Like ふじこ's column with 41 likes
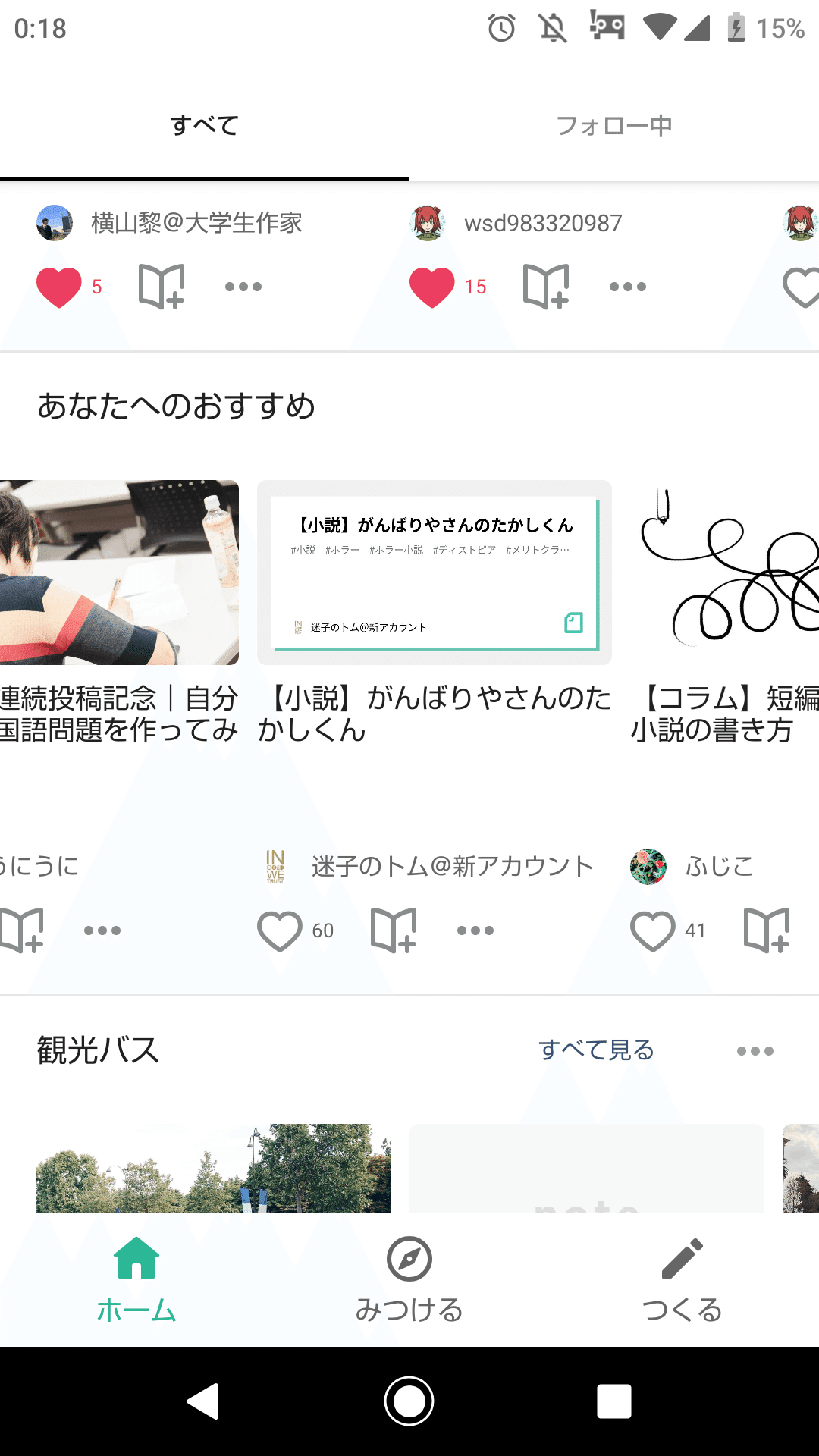The image size is (819, 1456). point(653,931)
